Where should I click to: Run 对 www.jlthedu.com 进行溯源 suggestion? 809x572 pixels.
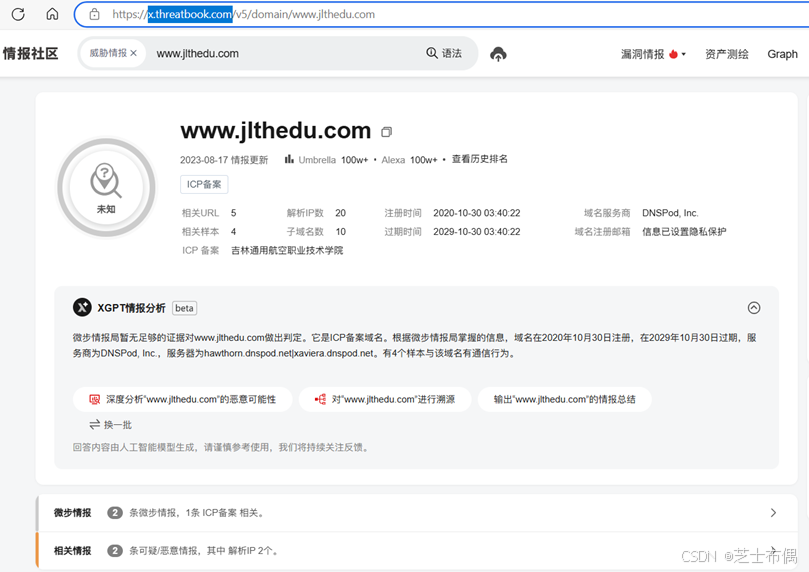point(385,399)
